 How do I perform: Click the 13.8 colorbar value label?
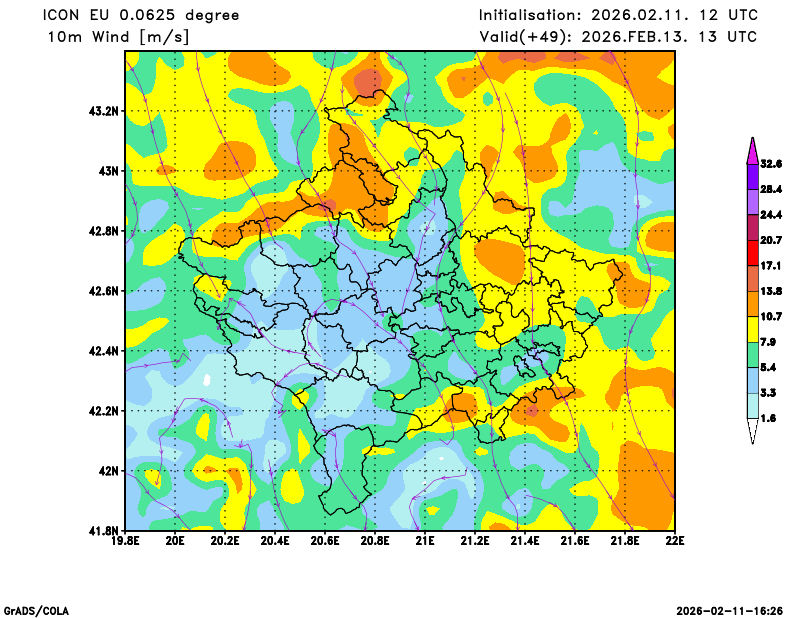(x=770, y=291)
